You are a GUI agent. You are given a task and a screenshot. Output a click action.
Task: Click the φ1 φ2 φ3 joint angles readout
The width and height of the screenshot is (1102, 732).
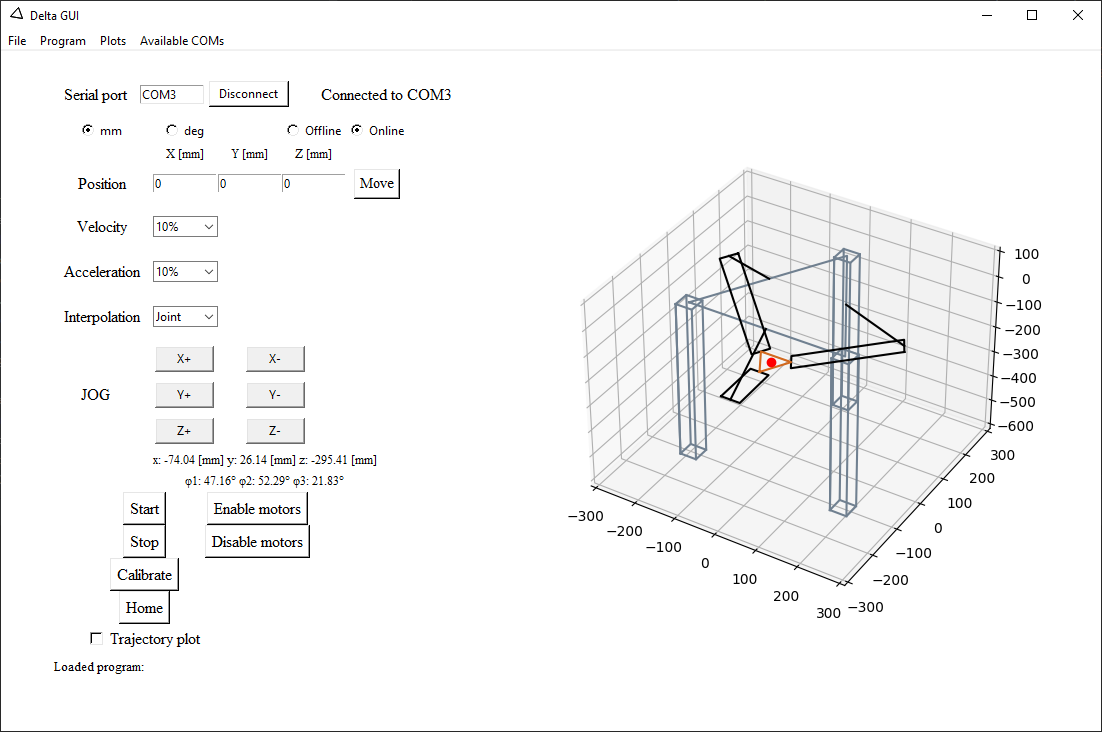[264, 481]
